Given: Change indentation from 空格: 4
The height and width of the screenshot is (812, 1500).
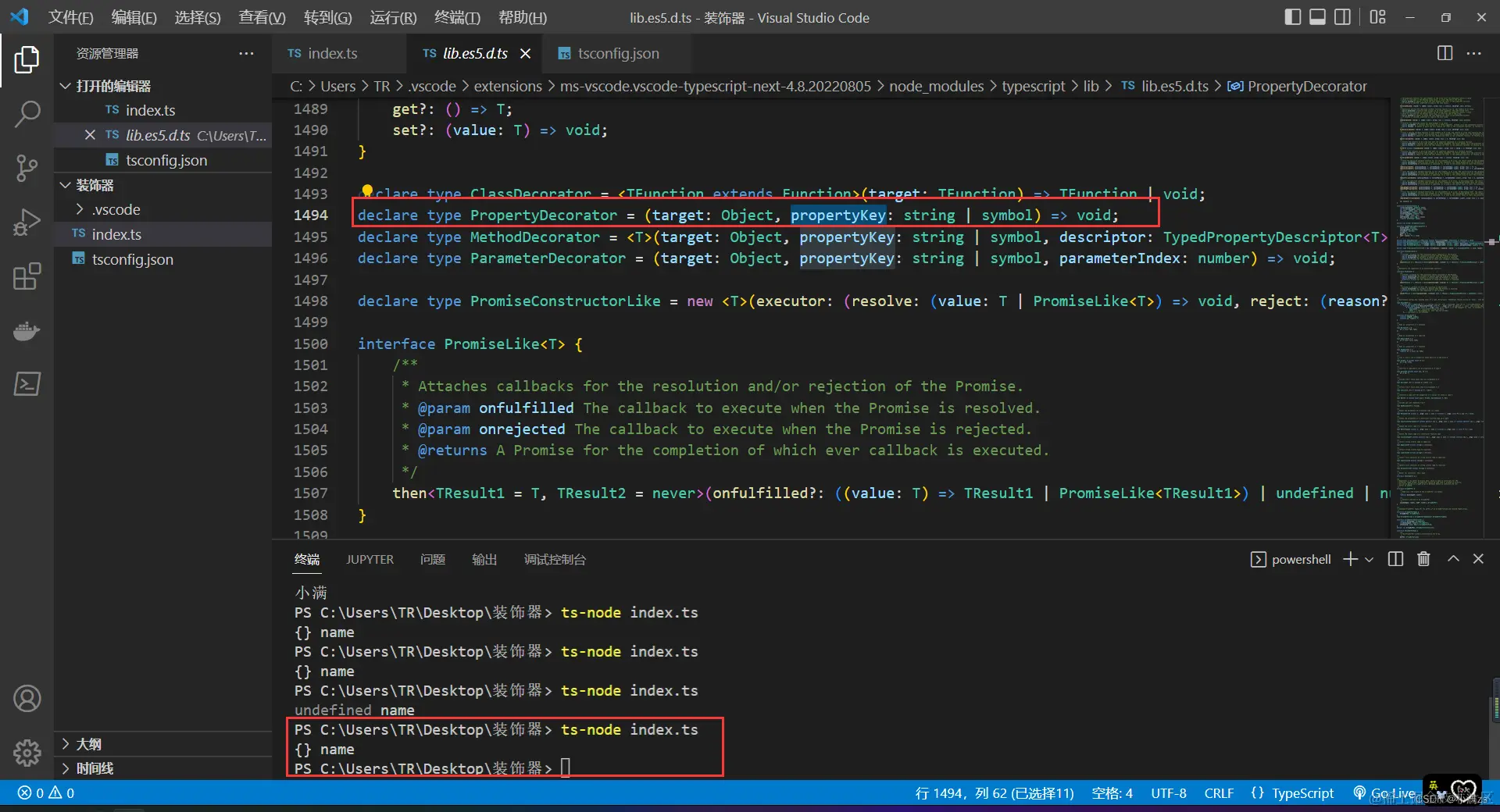Looking at the screenshot, I should [1112, 793].
